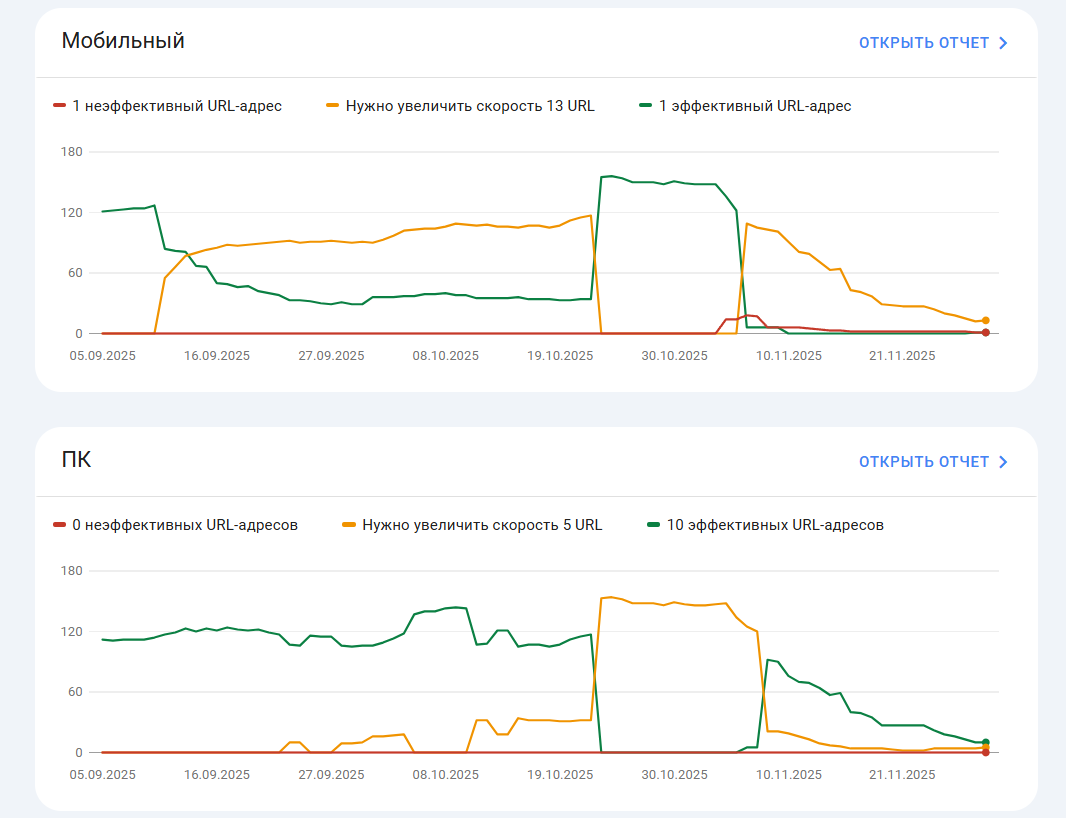Click red endpoint dot on ПК chart
The height and width of the screenshot is (818, 1066).
tap(986, 752)
